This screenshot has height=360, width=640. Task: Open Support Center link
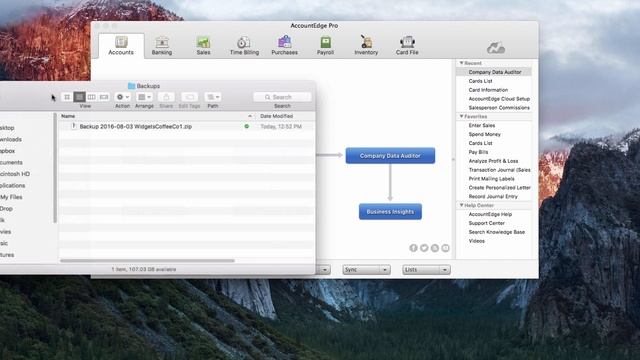(487, 223)
